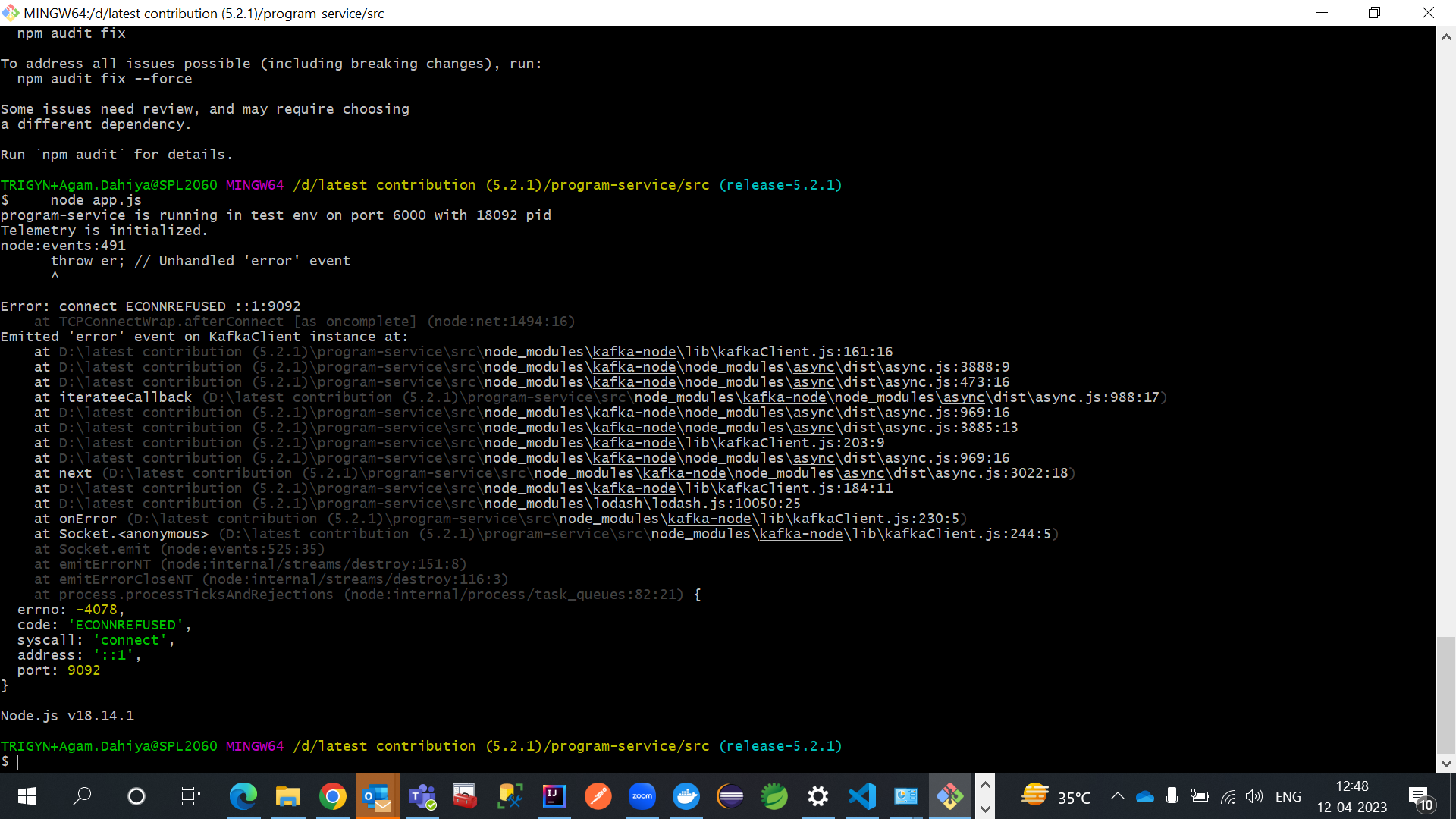Start Microsoft Teams from the taskbar
Image resolution: width=1456 pixels, height=819 pixels.
pos(422,796)
